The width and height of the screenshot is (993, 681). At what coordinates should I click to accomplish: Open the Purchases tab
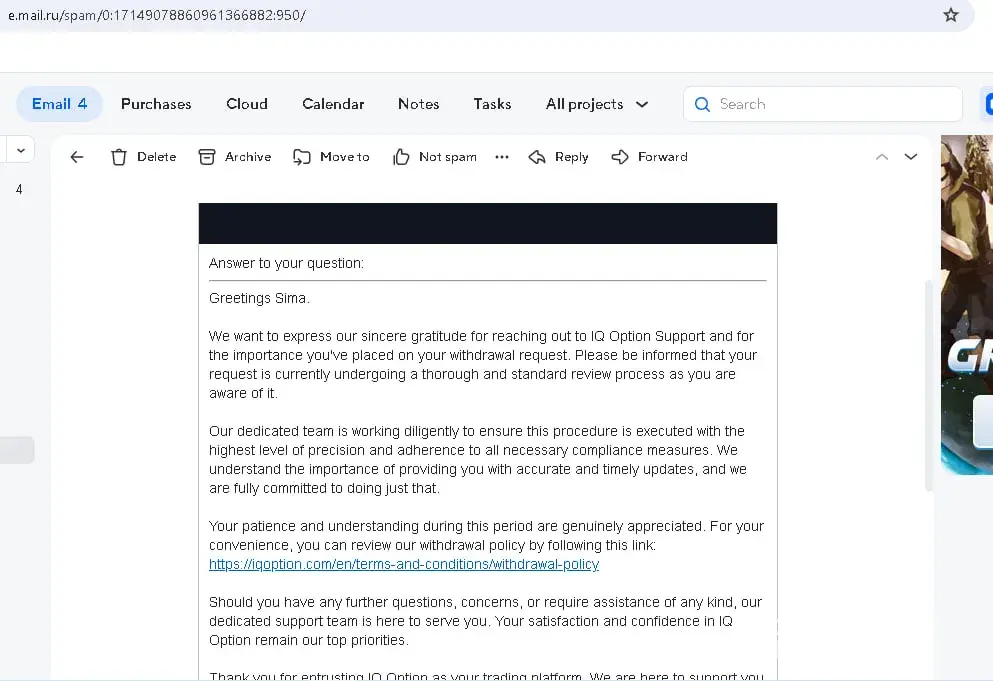tap(156, 104)
